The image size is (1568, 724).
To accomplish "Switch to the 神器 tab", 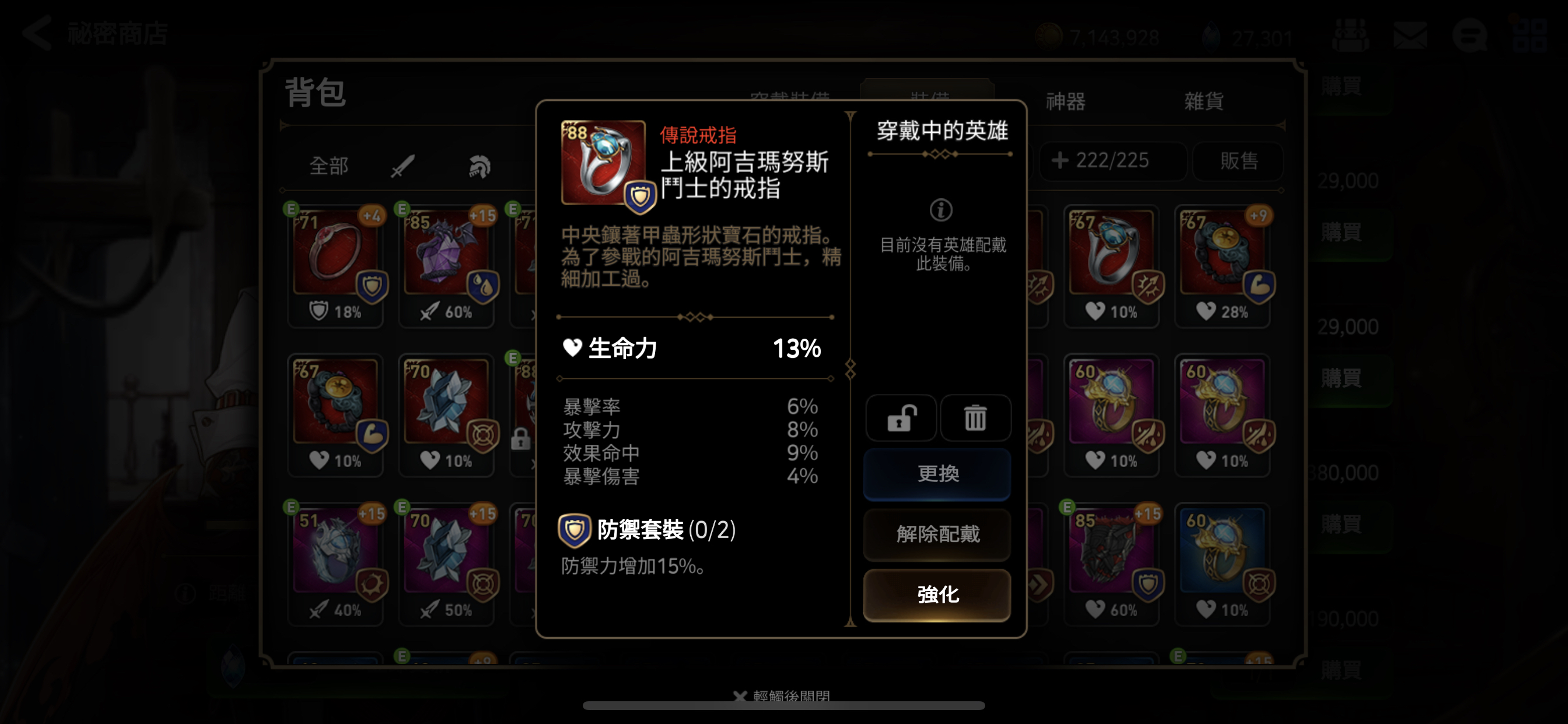I will click(1065, 101).
